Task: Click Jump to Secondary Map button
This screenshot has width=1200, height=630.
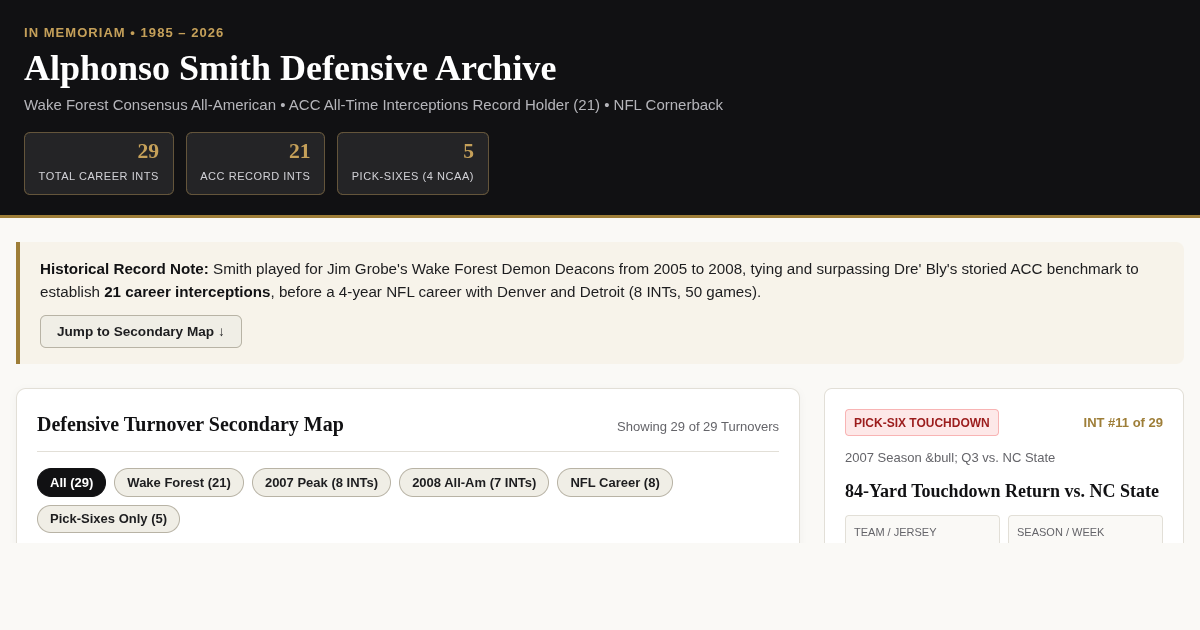Action: pyautogui.click(x=141, y=331)
